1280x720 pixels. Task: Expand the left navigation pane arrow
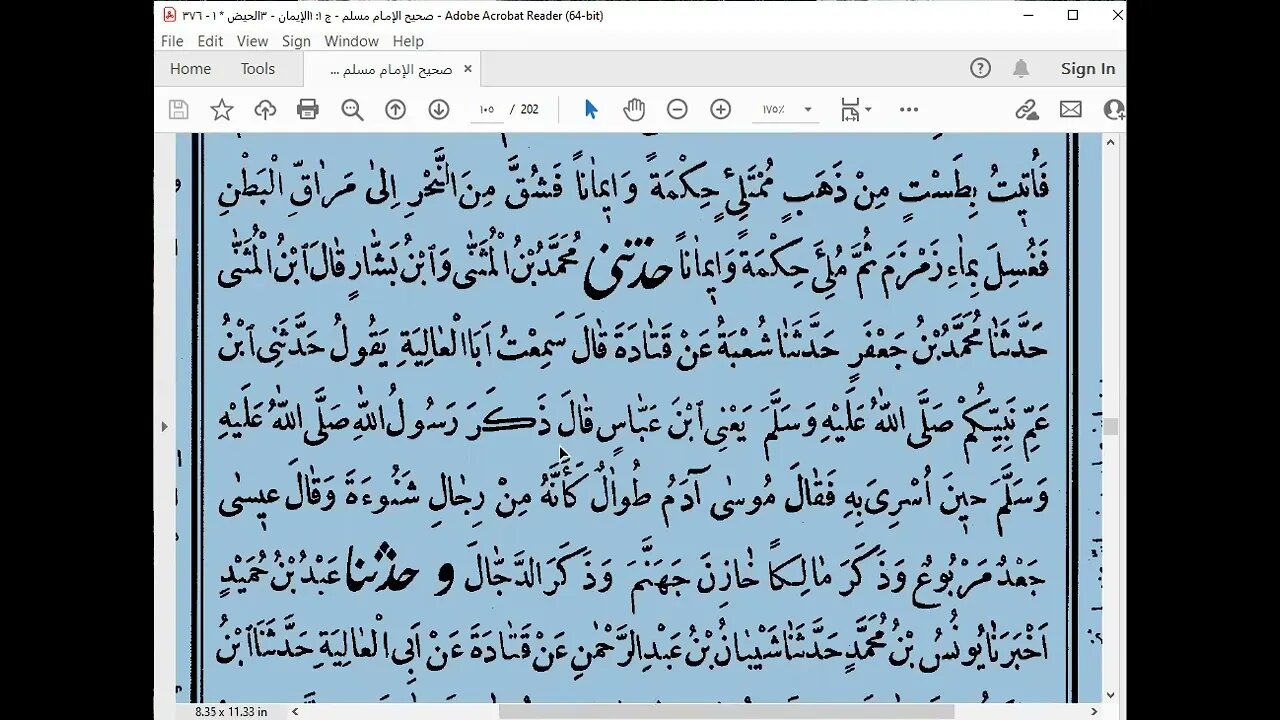pos(164,426)
